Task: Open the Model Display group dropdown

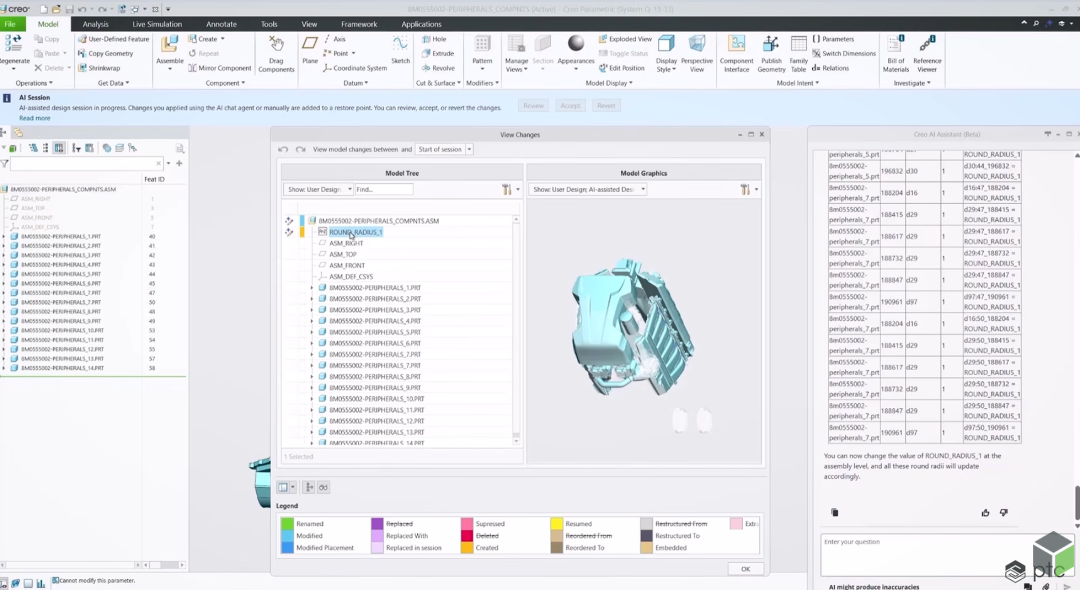Action: (x=609, y=83)
